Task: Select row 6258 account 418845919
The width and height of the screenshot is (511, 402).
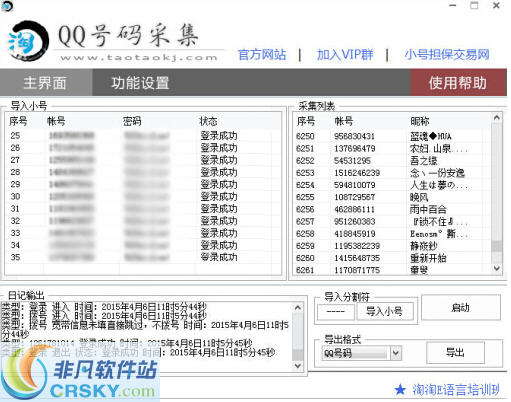Action: click(392, 234)
